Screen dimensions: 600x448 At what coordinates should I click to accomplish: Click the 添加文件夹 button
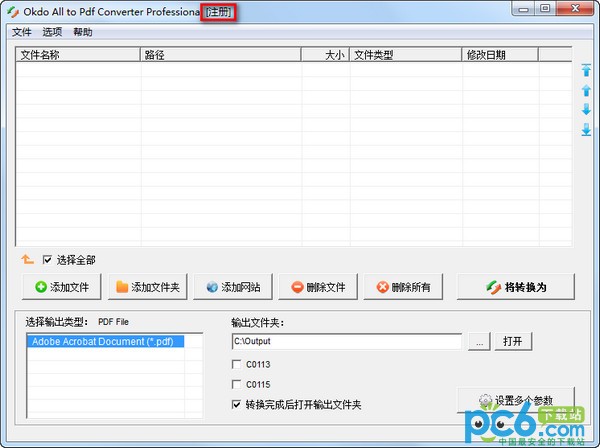[x=148, y=287]
